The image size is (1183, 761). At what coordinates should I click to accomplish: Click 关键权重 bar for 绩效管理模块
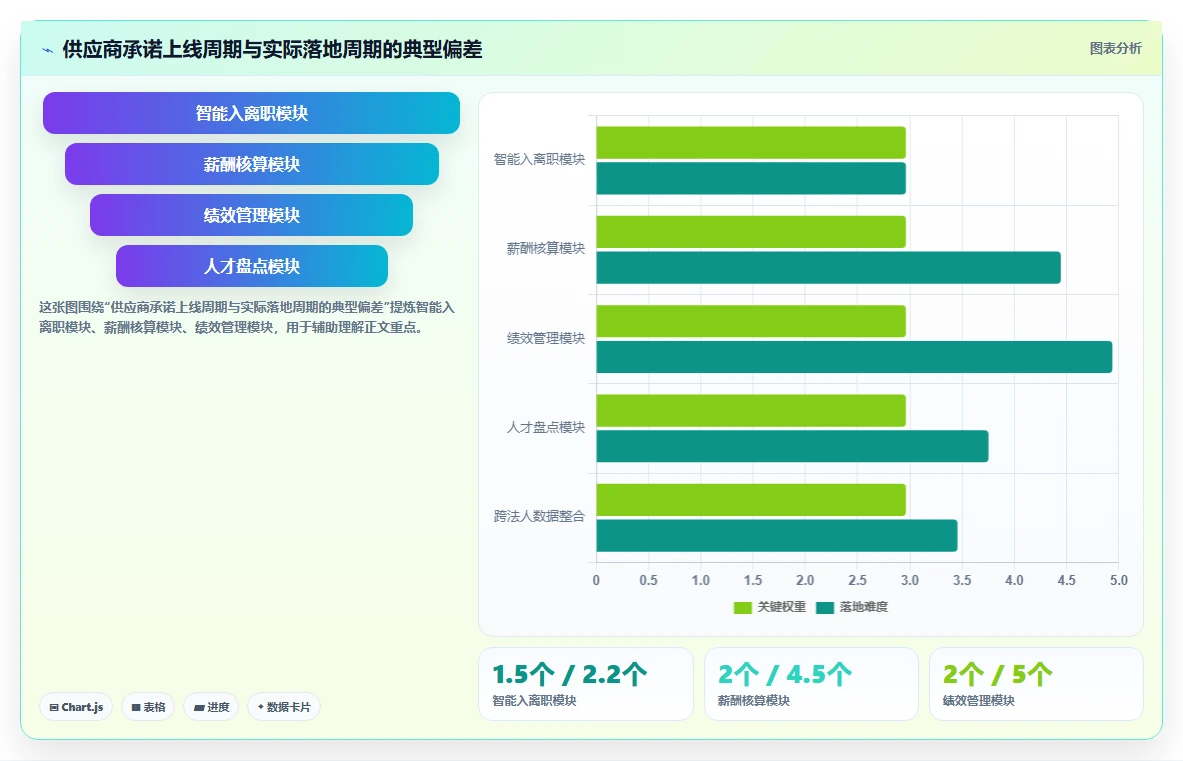tap(751, 321)
